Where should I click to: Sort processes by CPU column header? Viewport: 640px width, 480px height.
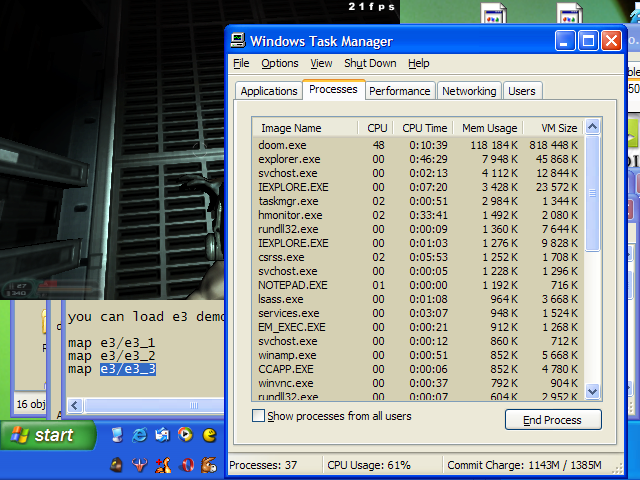coord(376,128)
